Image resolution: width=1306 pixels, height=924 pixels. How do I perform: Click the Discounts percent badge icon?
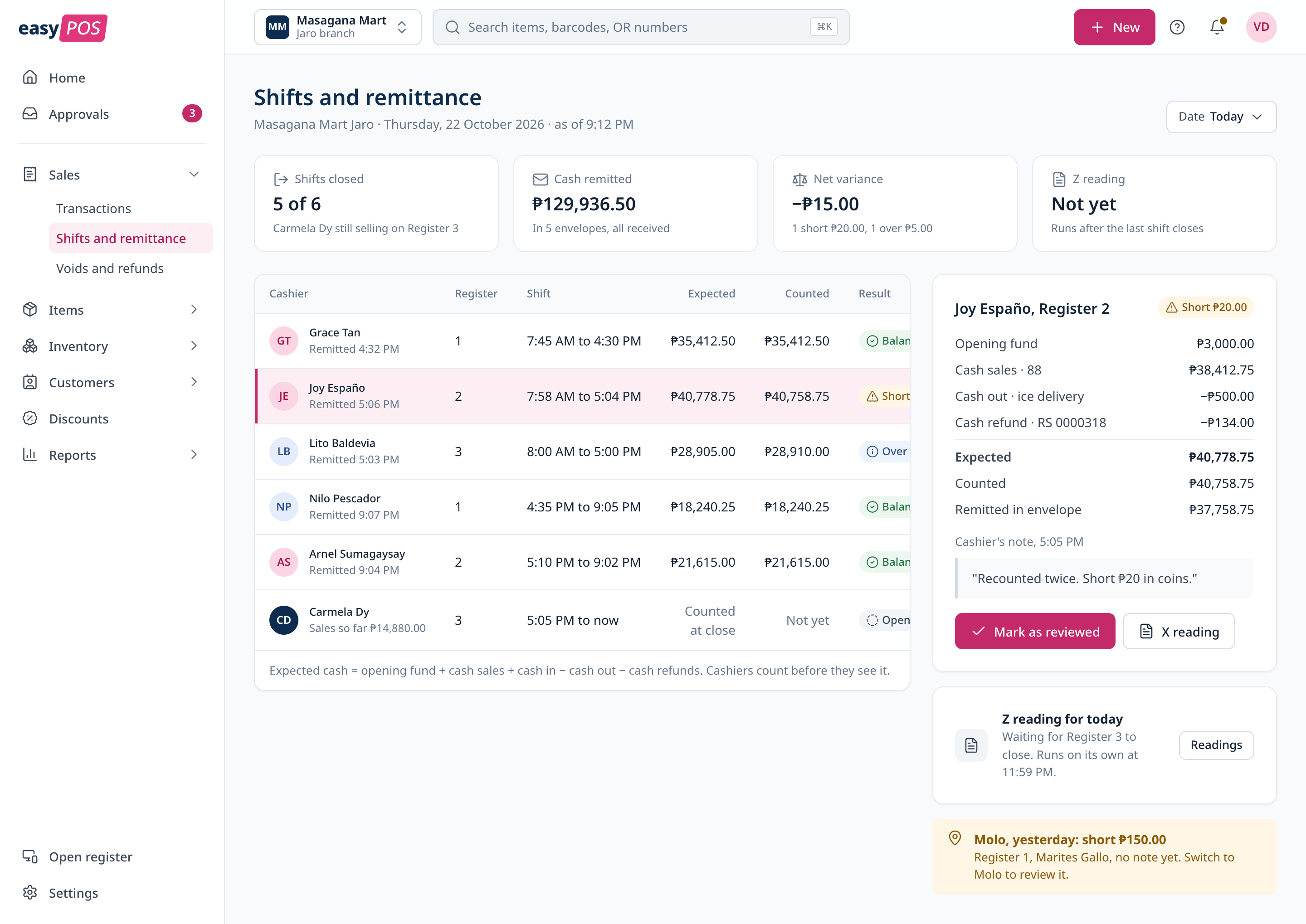pyautogui.click(x=30, y=419)
